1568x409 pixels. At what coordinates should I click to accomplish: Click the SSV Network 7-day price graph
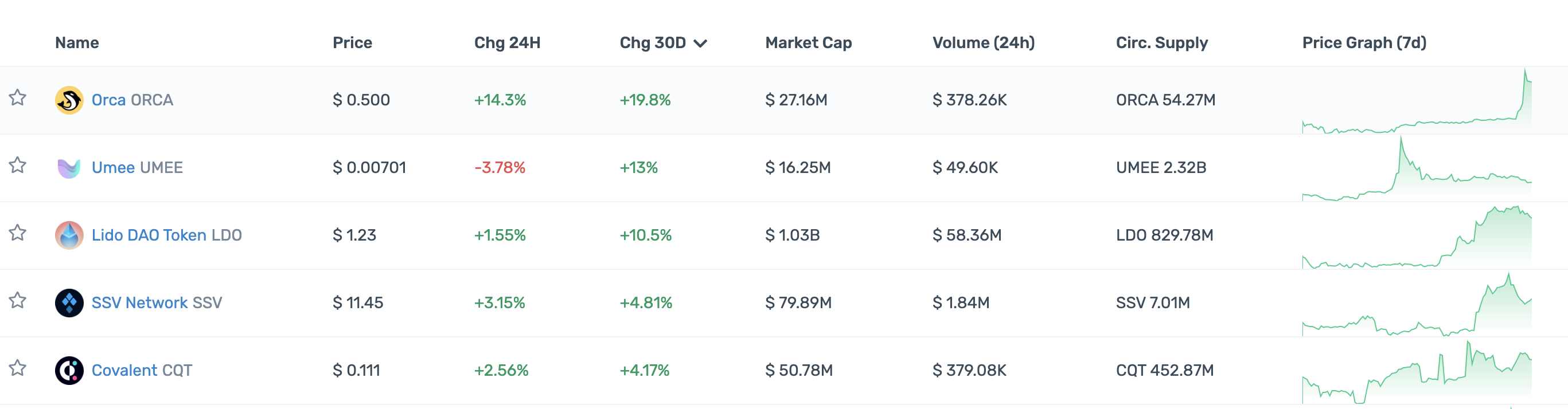tap(1417, 304)
